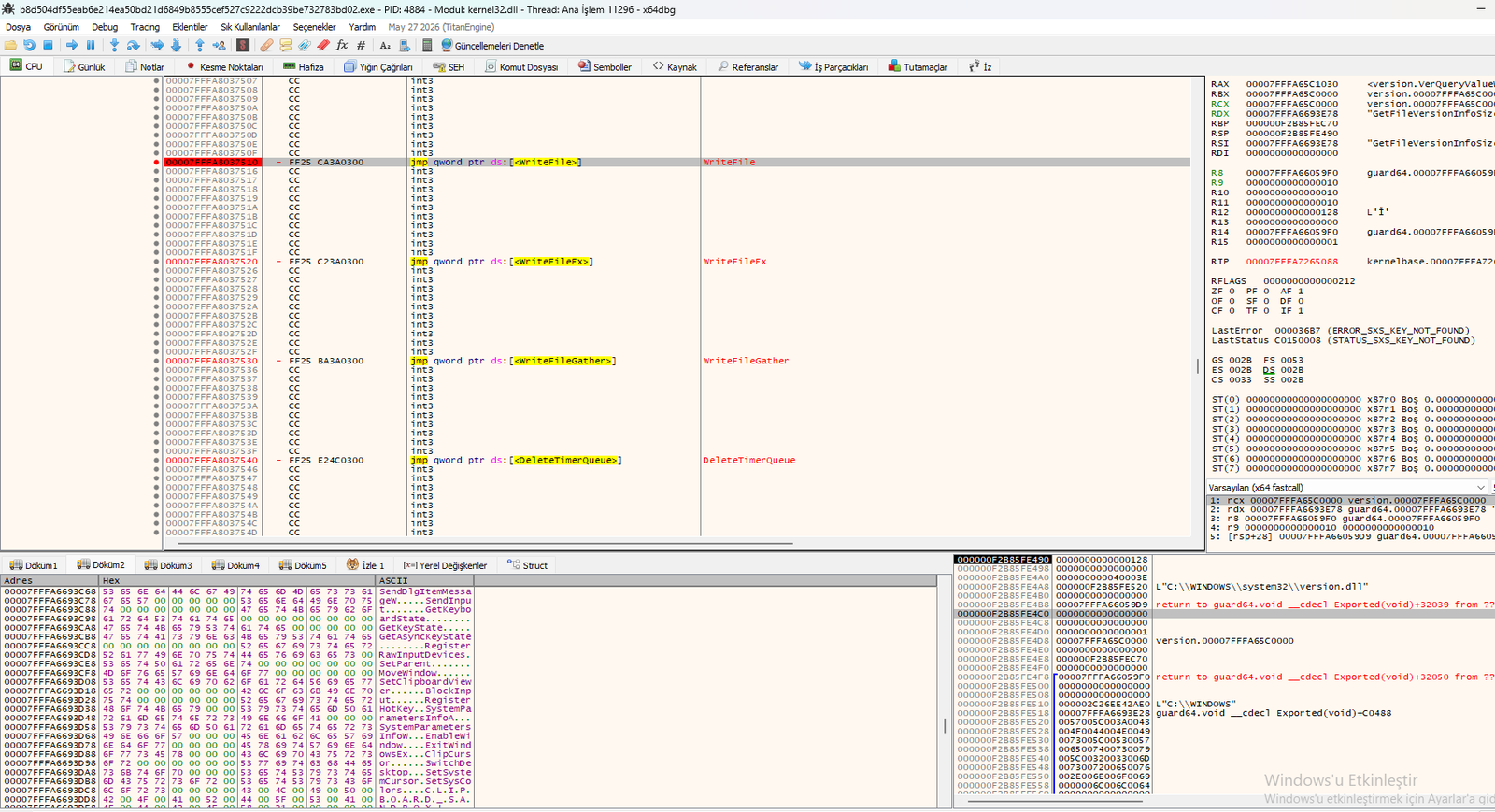The image size is (1495, 812).
Task: Click the restart debugging icon
Action: click(29, 45)
